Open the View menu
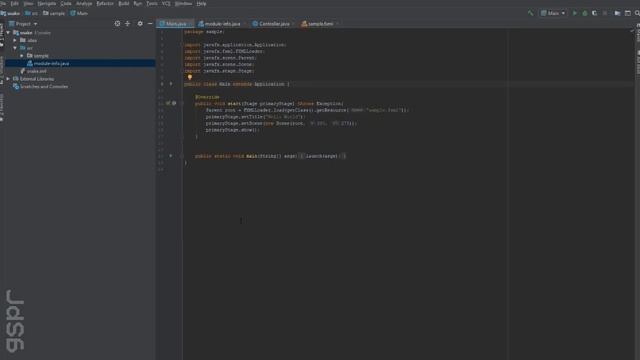This screenshot has width=640, height=360. [x=28, y=4]
